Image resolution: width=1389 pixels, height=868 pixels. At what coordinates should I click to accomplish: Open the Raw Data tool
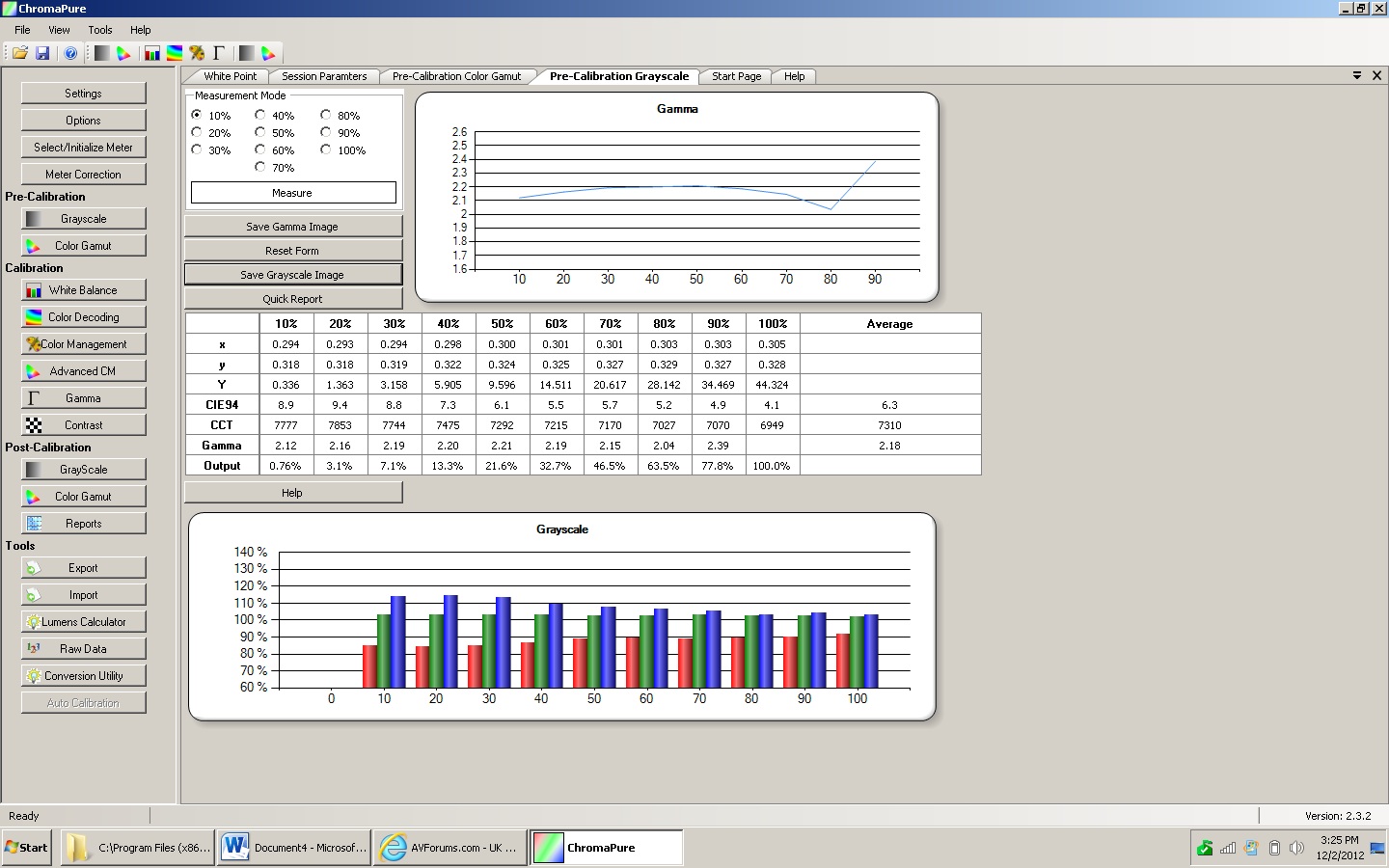pyautogui.click(x=84, y=649)
